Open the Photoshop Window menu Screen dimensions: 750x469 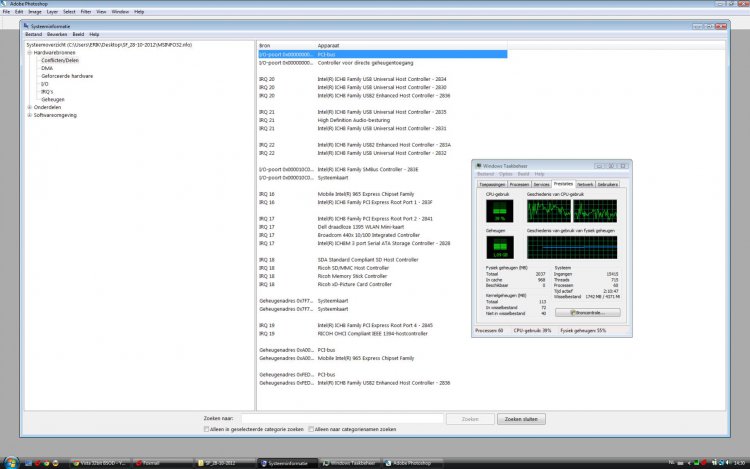[x=120, y=11]
